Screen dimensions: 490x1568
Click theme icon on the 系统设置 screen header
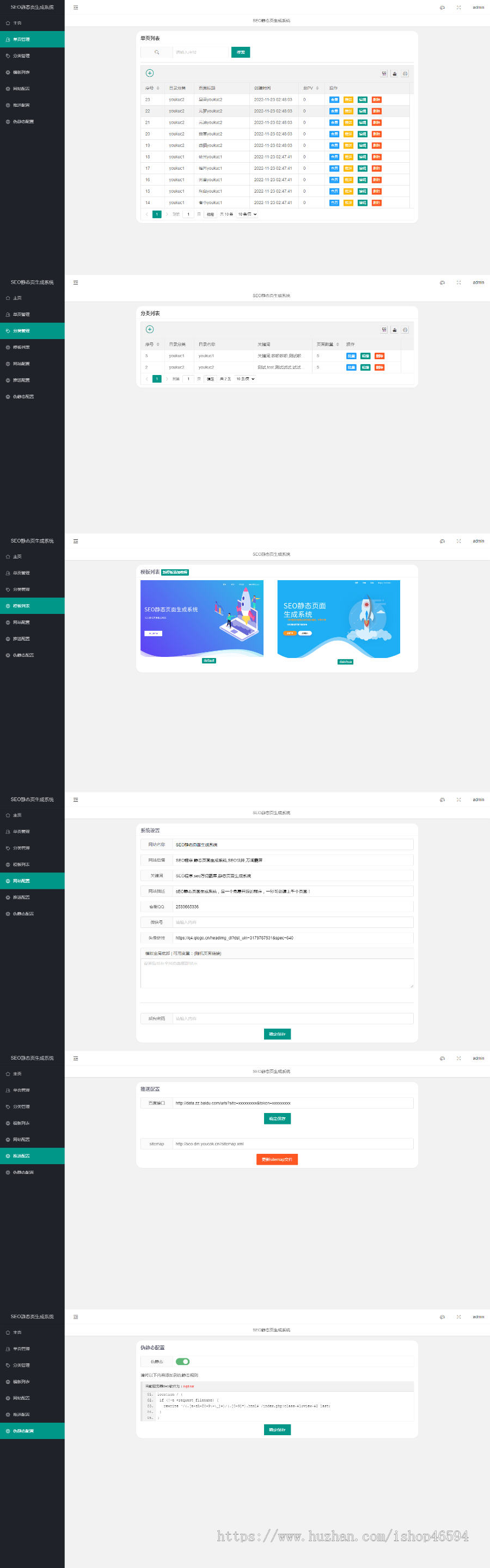(442, 800)
